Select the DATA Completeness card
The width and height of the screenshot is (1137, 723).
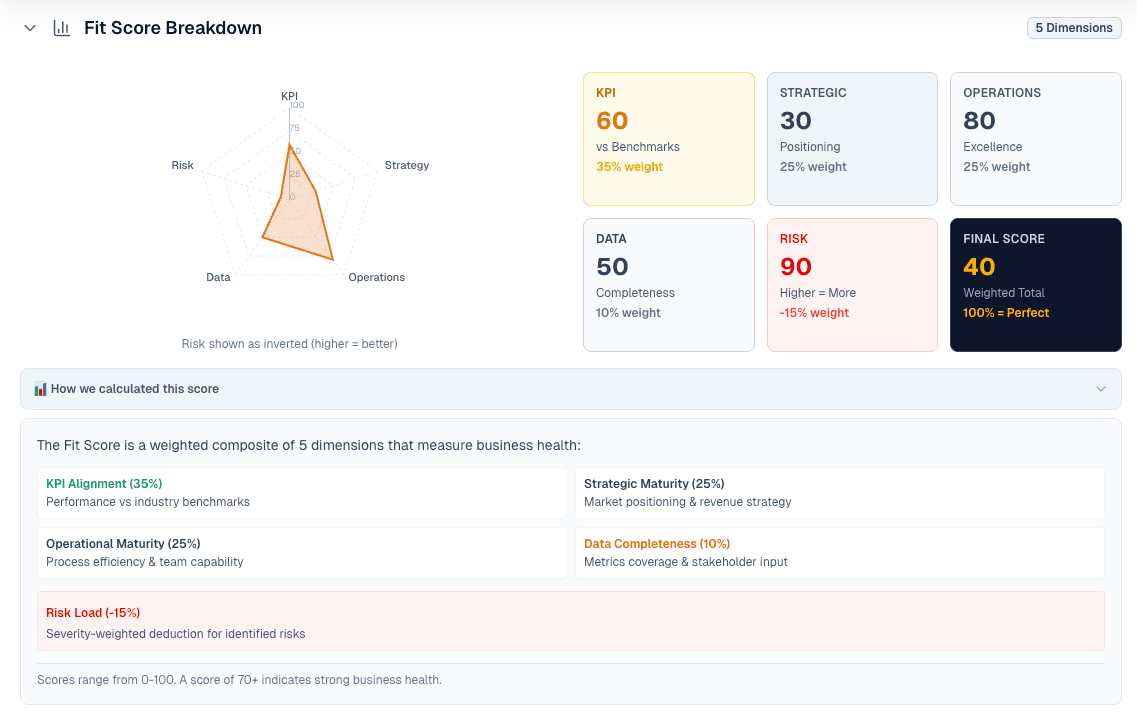668,284
